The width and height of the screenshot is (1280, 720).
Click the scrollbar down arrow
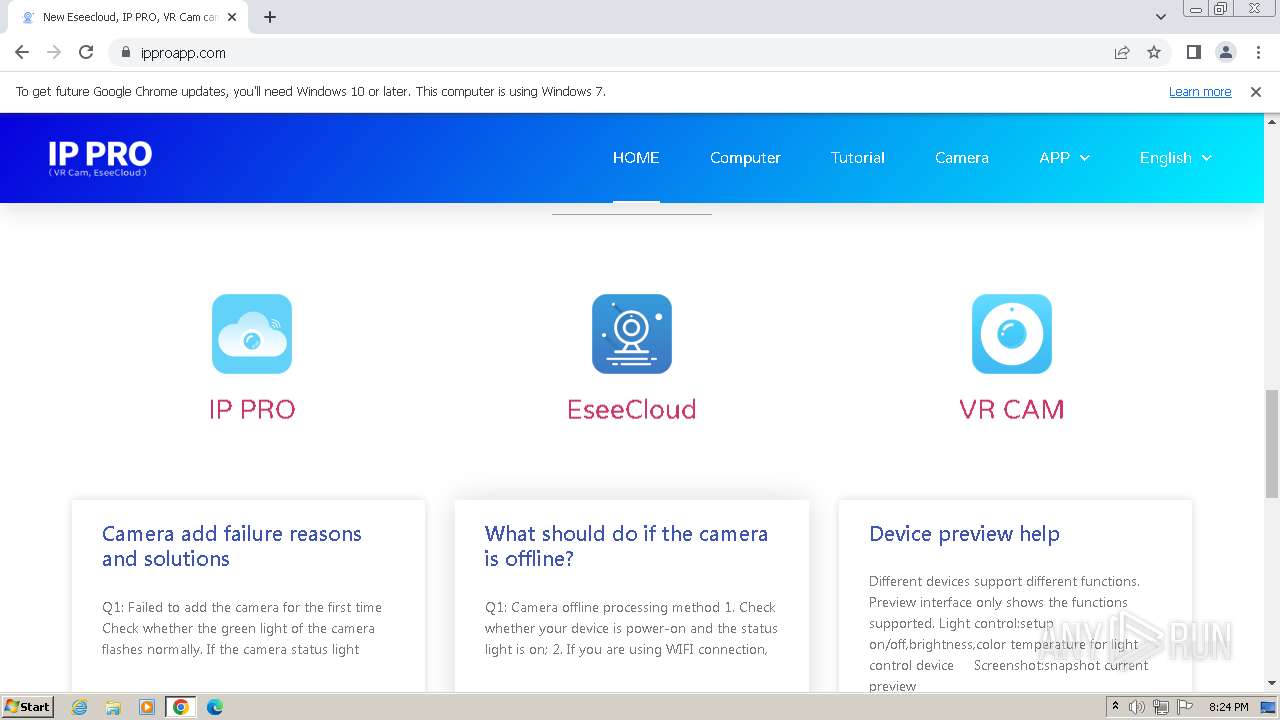click(1272, 683)
